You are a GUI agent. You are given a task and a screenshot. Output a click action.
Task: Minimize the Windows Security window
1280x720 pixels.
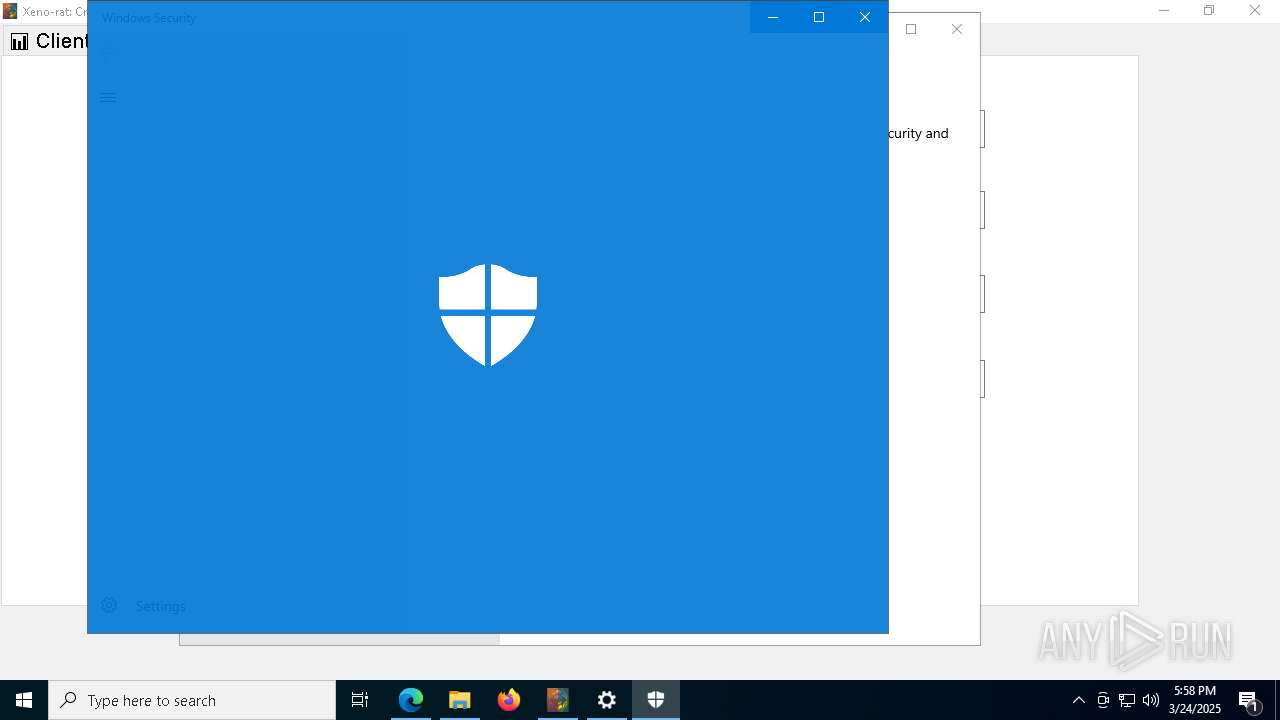773,17
